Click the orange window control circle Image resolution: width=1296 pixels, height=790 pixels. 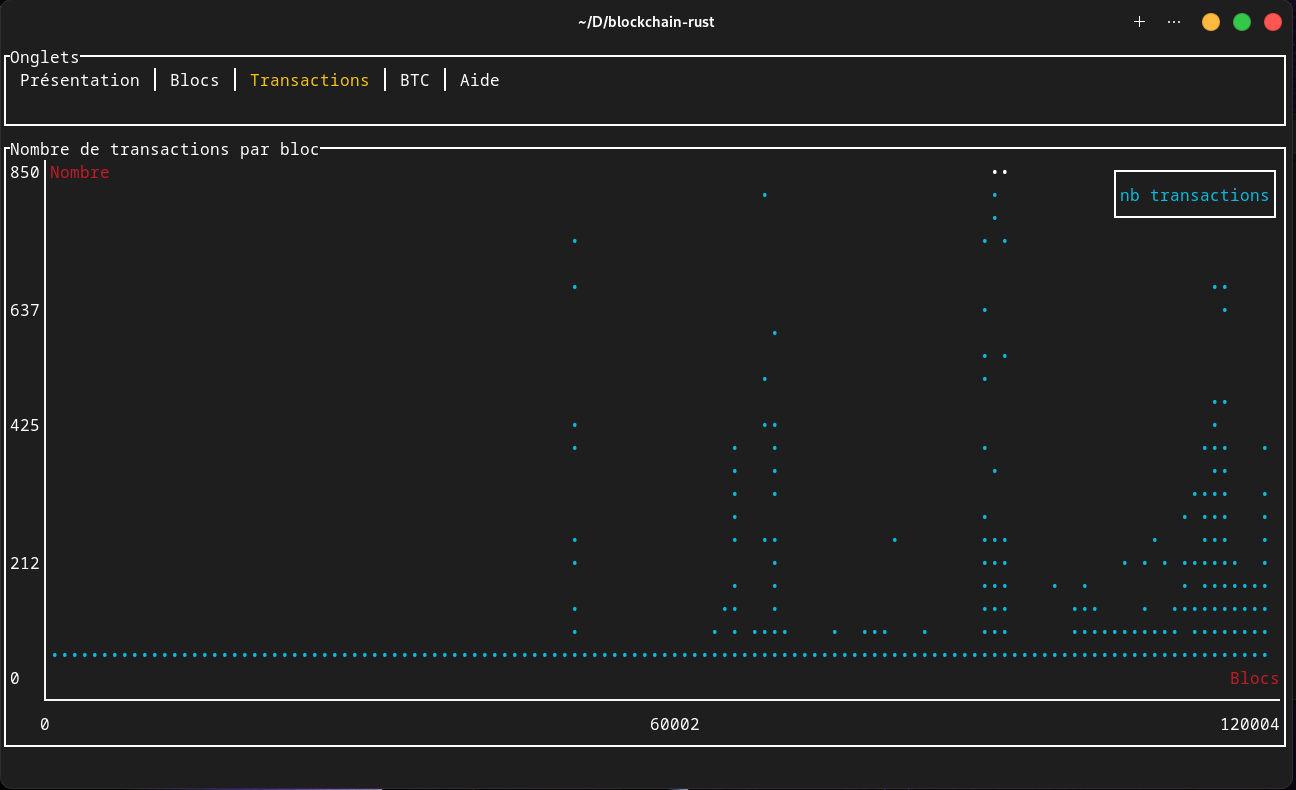click(1210, 20)
